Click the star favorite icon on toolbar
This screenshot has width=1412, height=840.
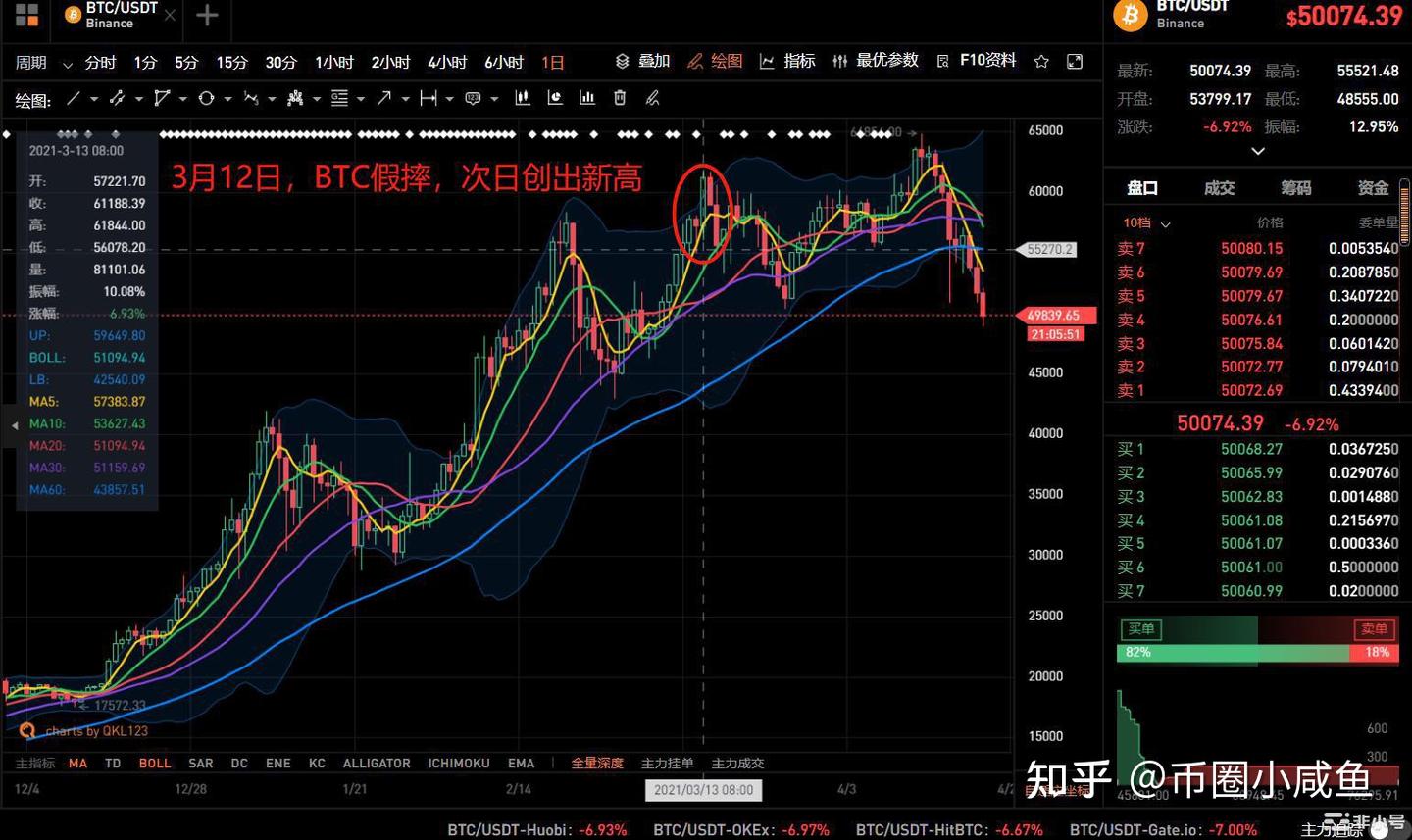pyautogui.click(x=1042, y=60)
